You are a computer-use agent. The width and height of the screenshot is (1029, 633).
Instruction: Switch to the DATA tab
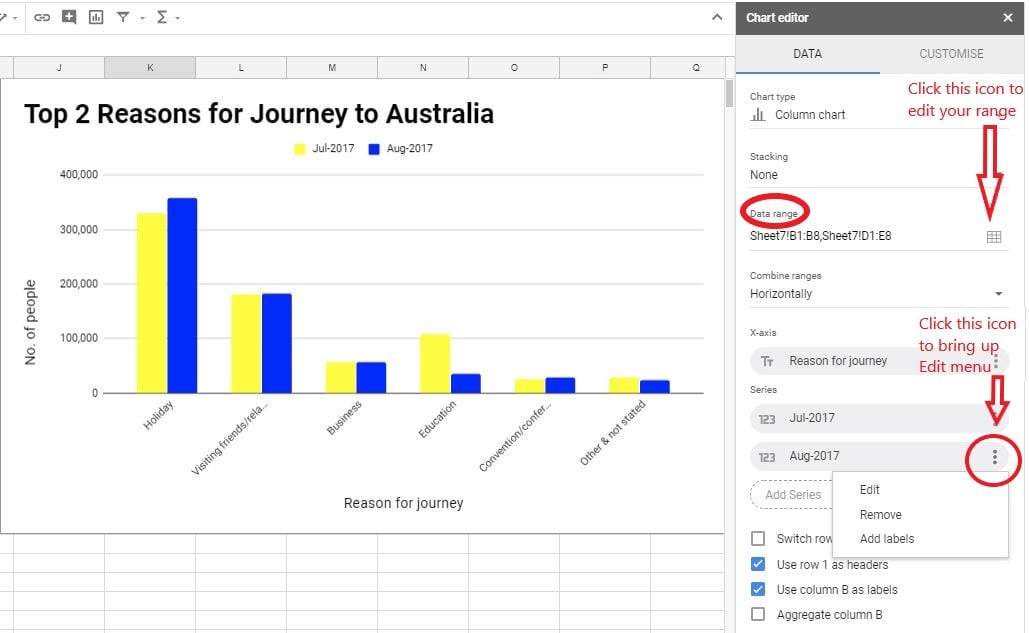[807, 54]
